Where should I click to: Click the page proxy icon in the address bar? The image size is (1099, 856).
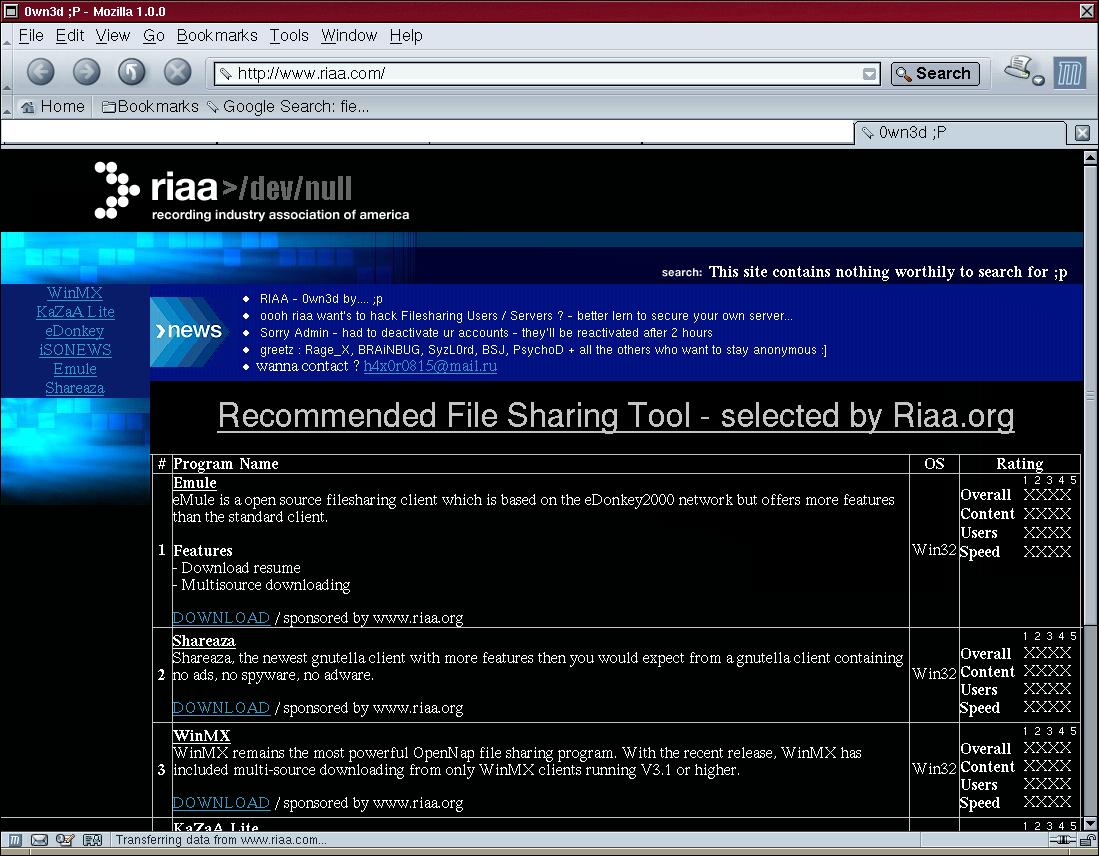tap(225, 74)
